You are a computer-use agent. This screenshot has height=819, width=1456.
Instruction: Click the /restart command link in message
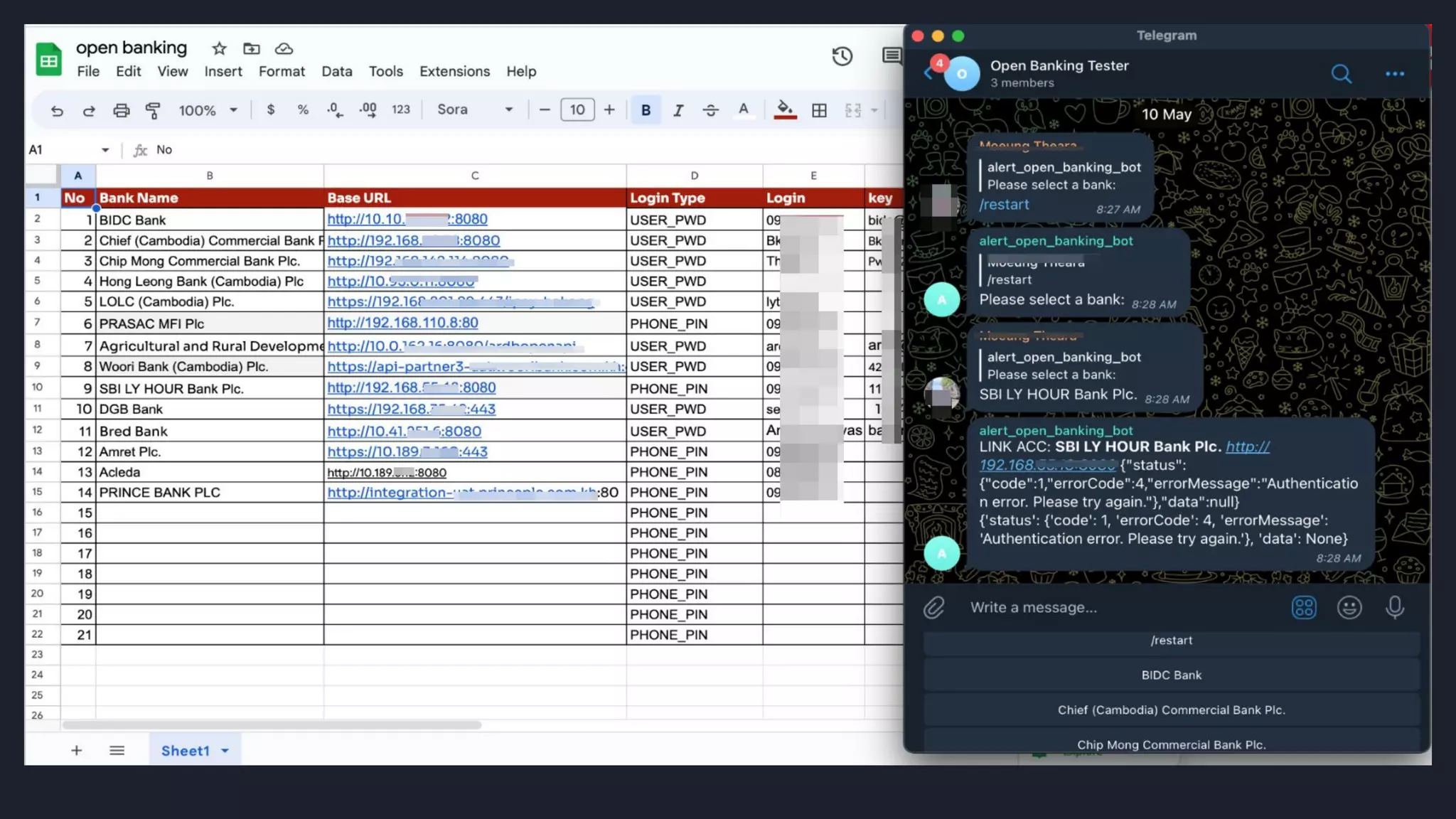coord(1004,205)
